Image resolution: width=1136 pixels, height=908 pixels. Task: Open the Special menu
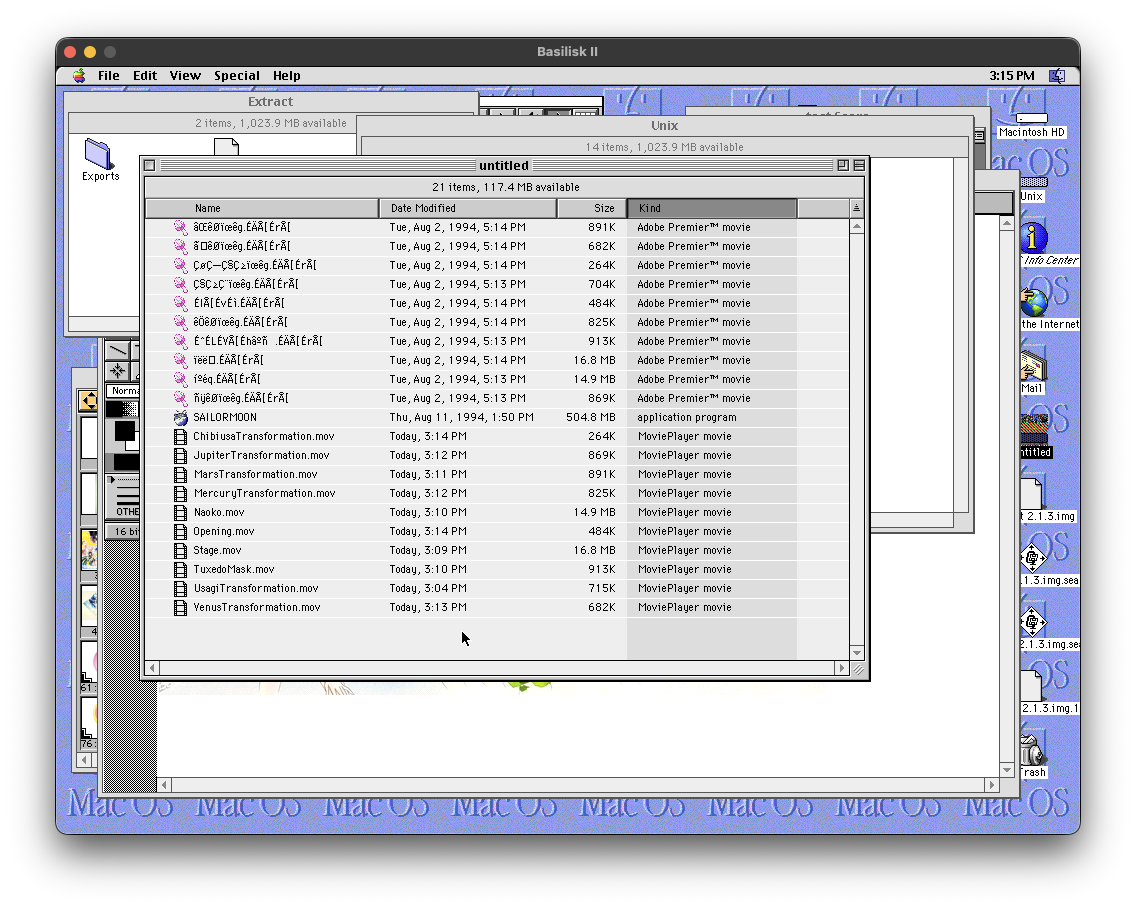click(x=236, y=76)
